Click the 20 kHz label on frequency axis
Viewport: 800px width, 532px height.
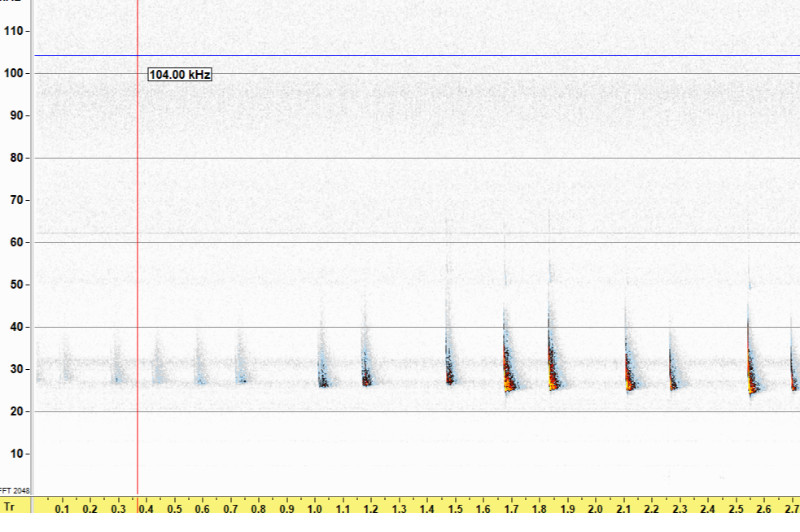[x=16, y=411]
